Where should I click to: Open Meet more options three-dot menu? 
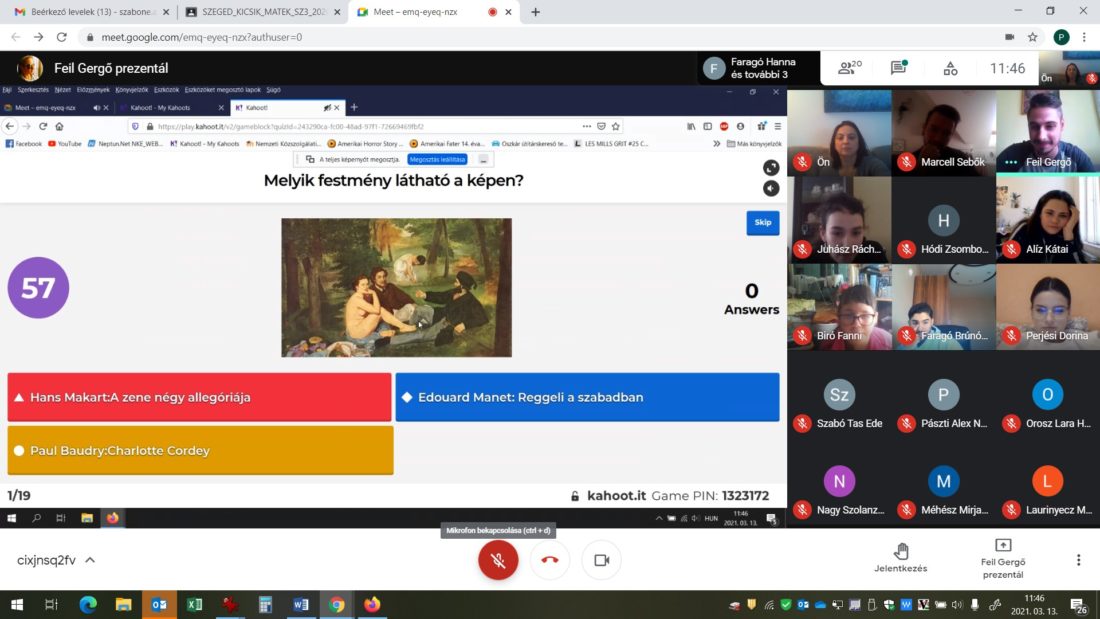pos(1078,559)
